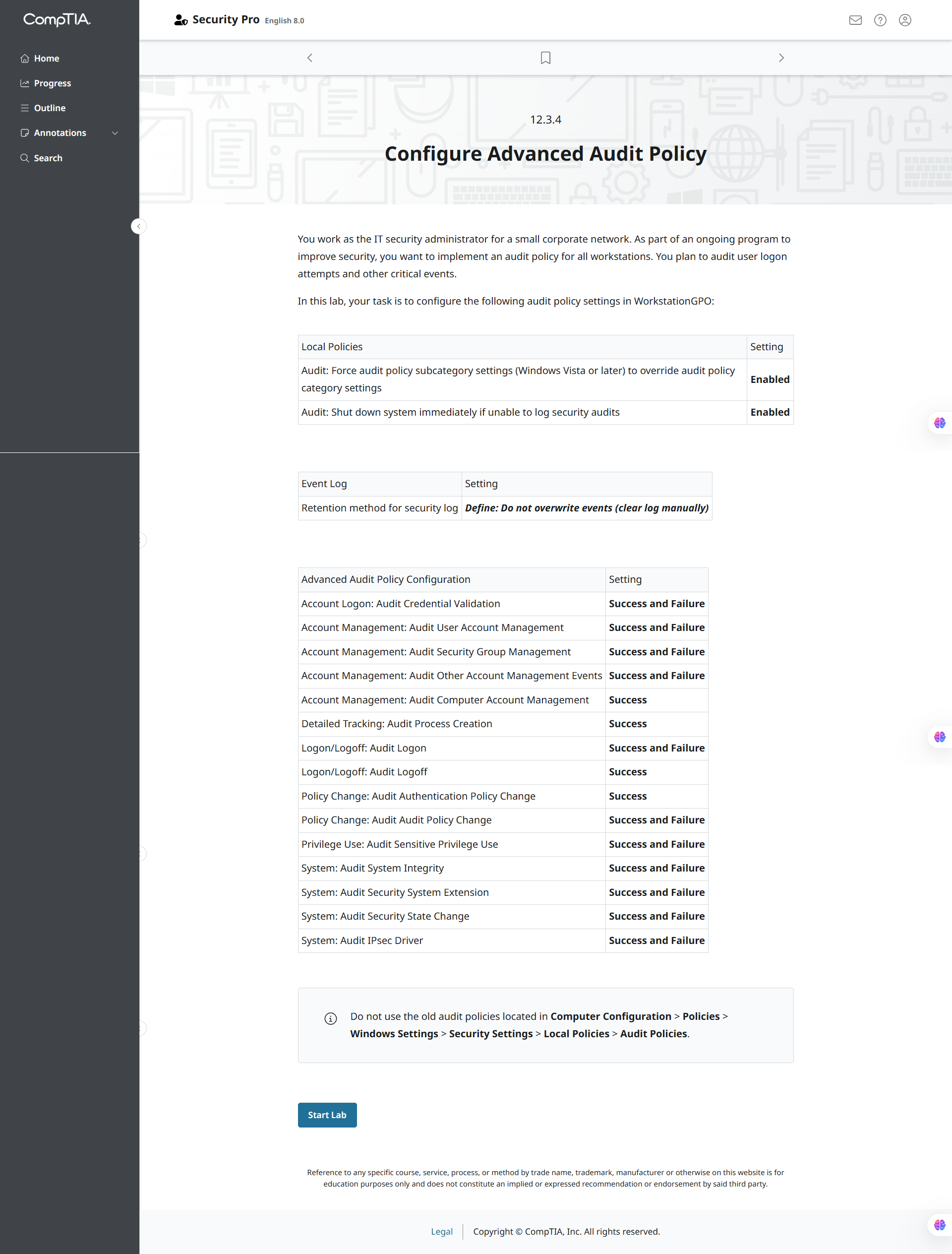Viewport: 952px width, 1254px height.
Task: Click the mail envelope icon
Action: click(x=855, y=20)
